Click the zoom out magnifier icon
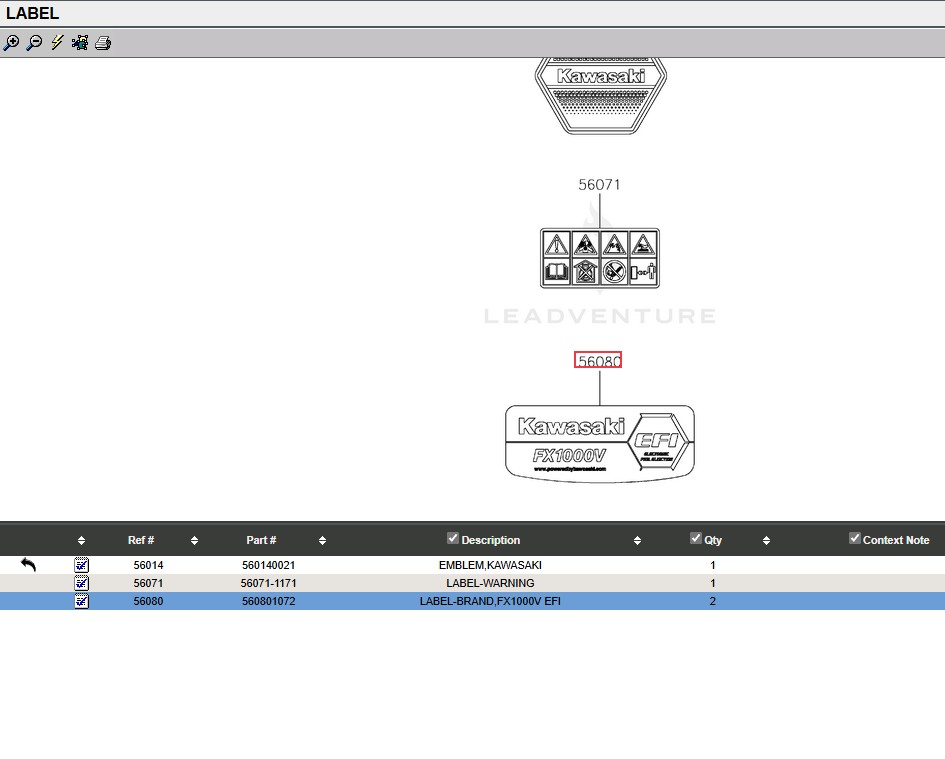 tap(34, 43)
